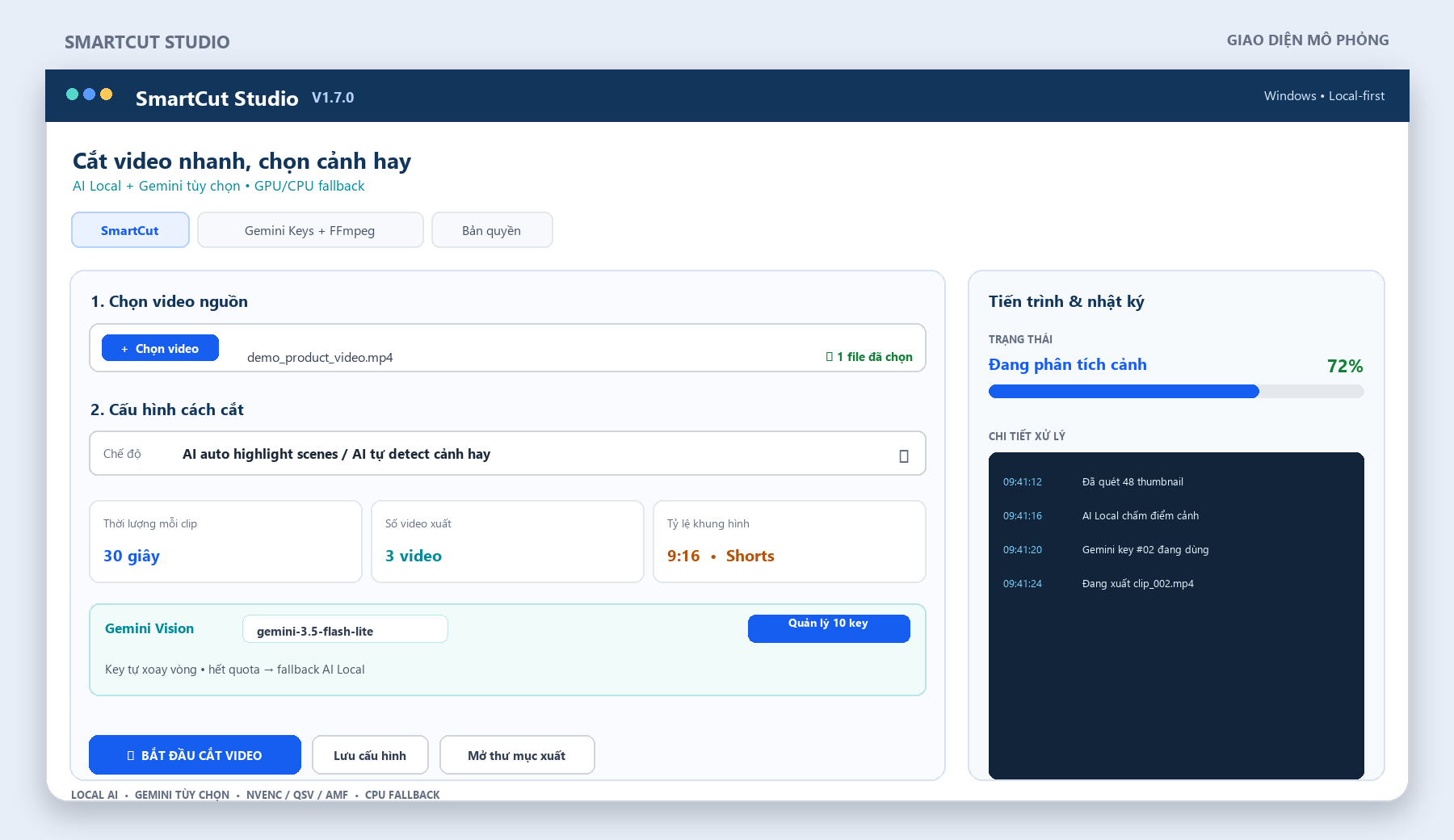Click the 'Gemini Vision' label

click(149, 628)
